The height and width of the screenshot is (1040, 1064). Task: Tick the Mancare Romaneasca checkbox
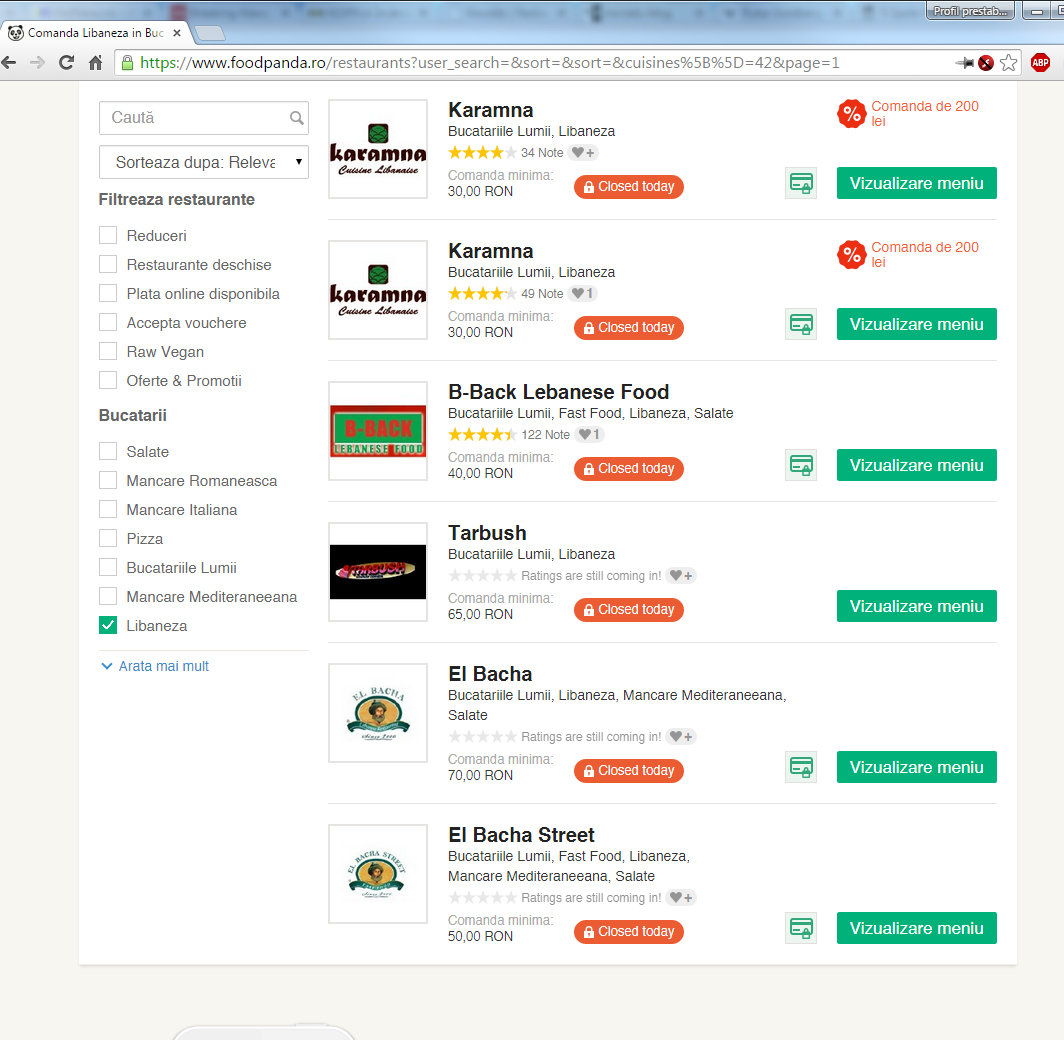(108, 481)
